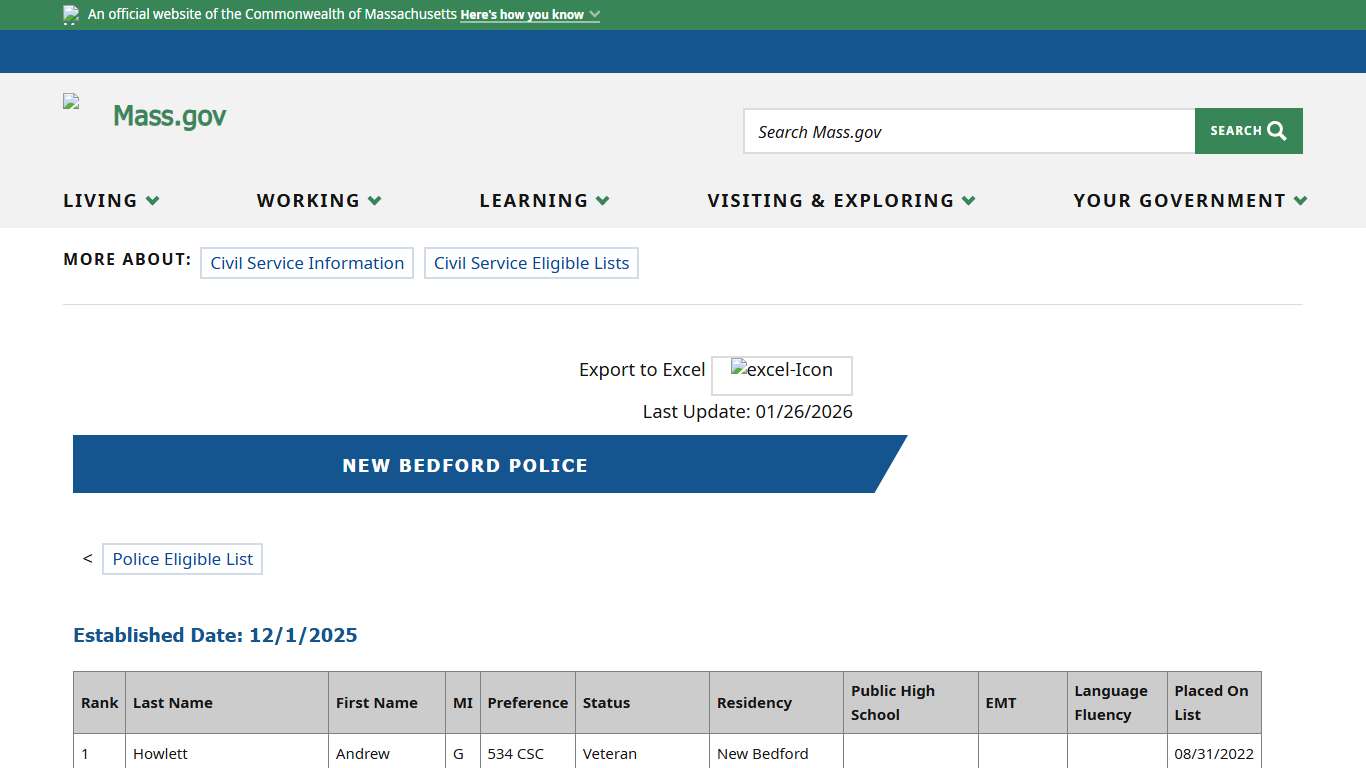Click the Massachusetts flag icon
The width and height of the screenshot is (1366, 768).
tap(70, 15)
